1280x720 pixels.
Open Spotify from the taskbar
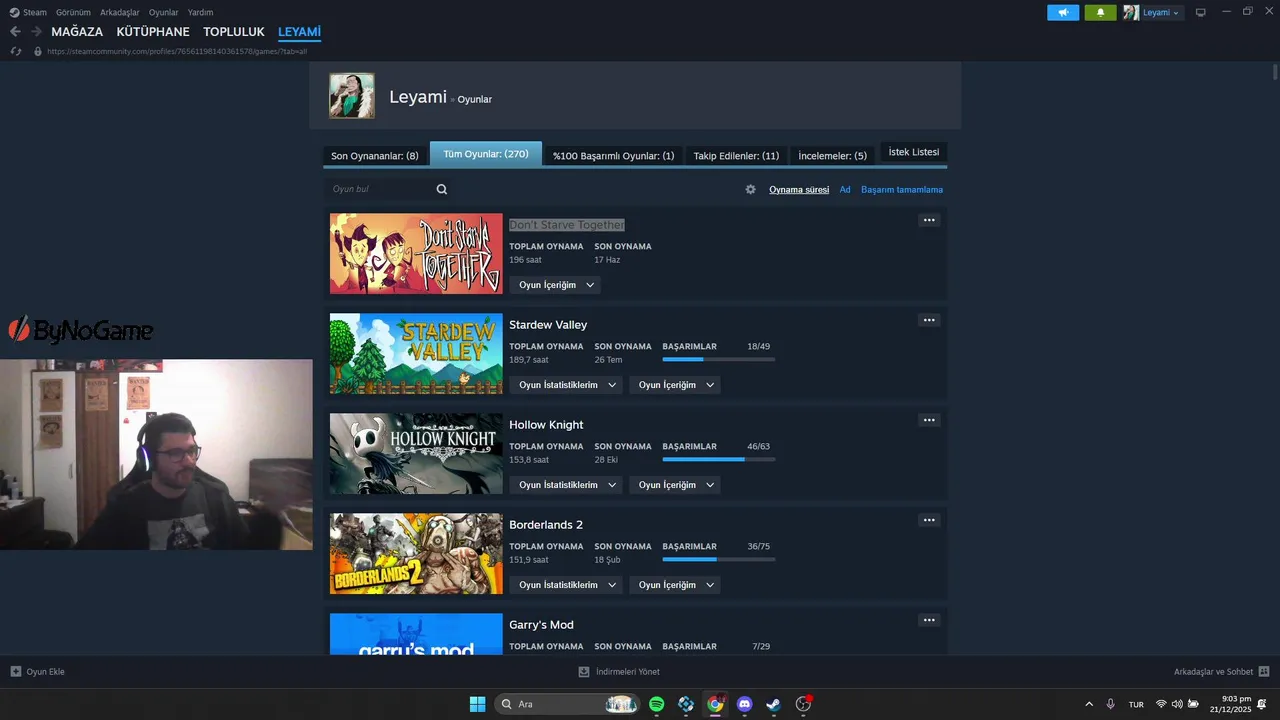(656, 704)
